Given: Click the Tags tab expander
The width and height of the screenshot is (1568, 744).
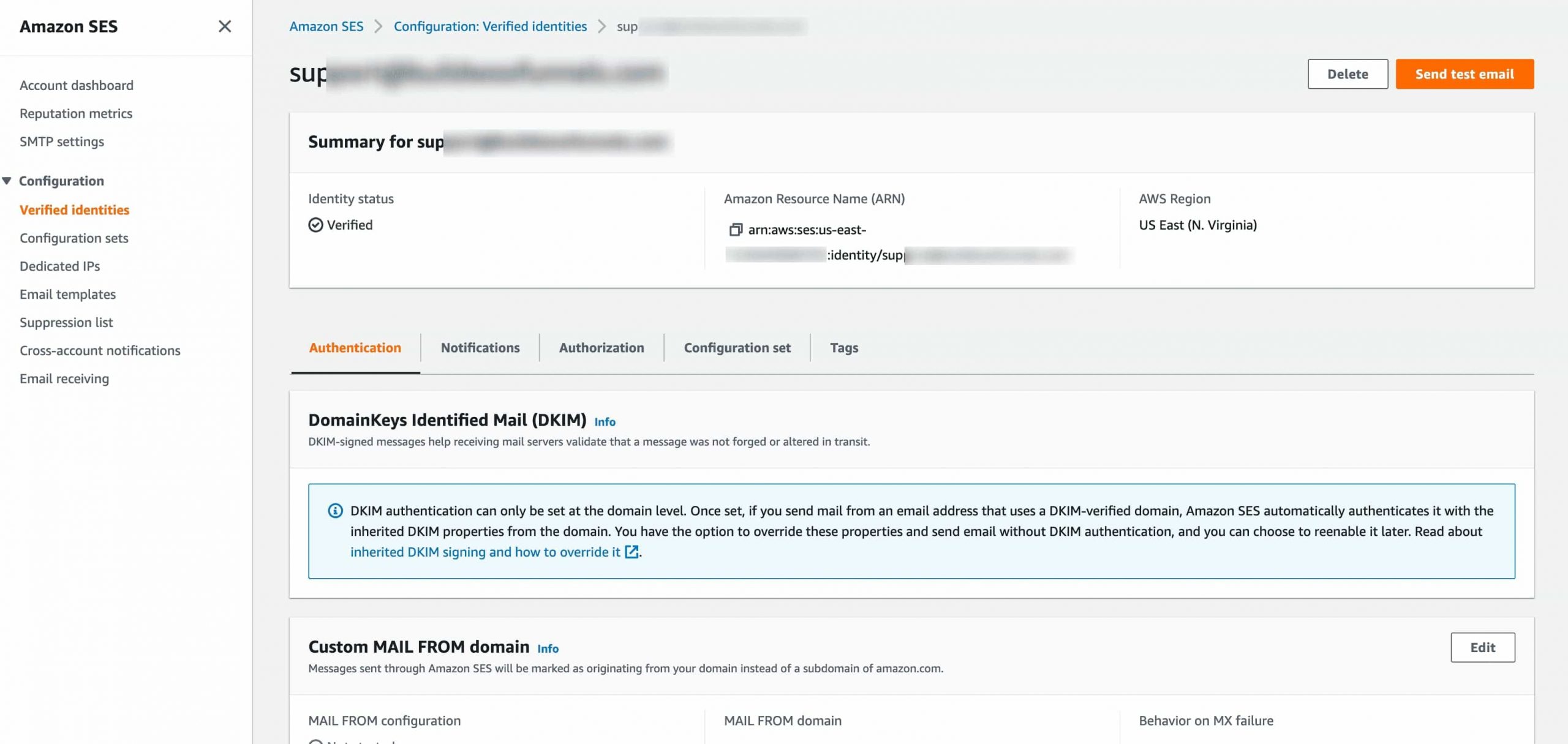Looking at the screenshot, I should [x=843, y=347].
